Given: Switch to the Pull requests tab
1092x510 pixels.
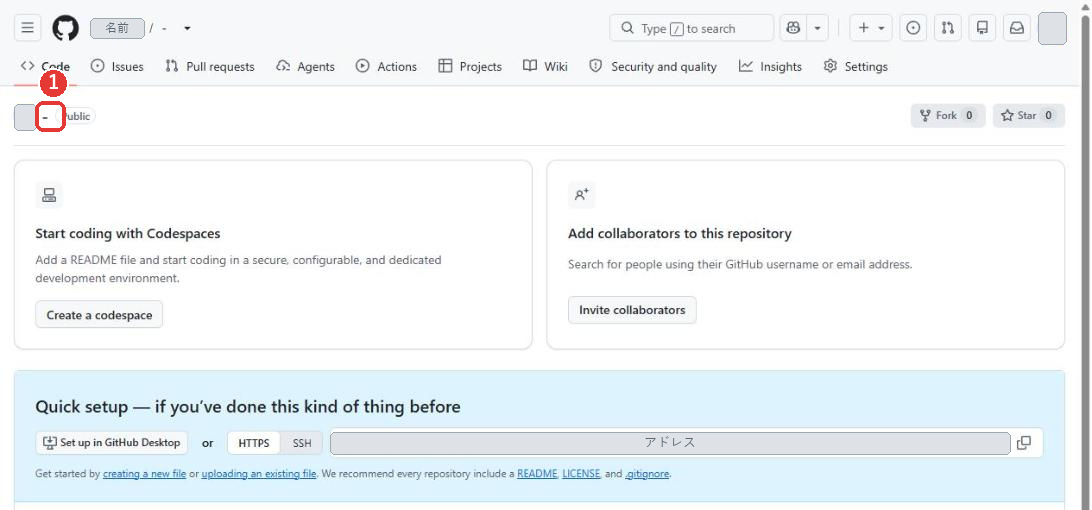Looking at the screenshot, I should pyautogui.click(x=210, y=66).
